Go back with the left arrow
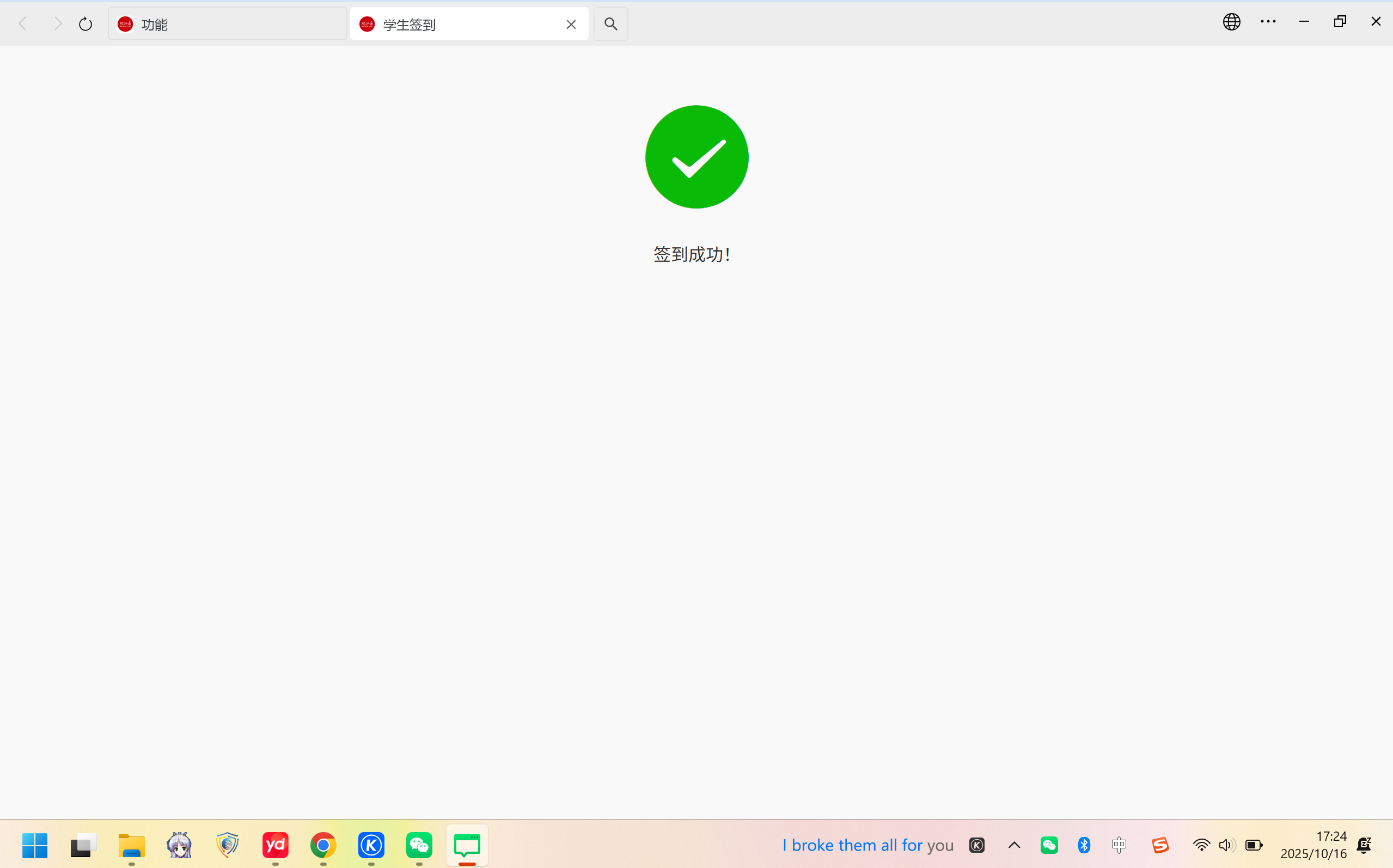 tap(23, 24)
